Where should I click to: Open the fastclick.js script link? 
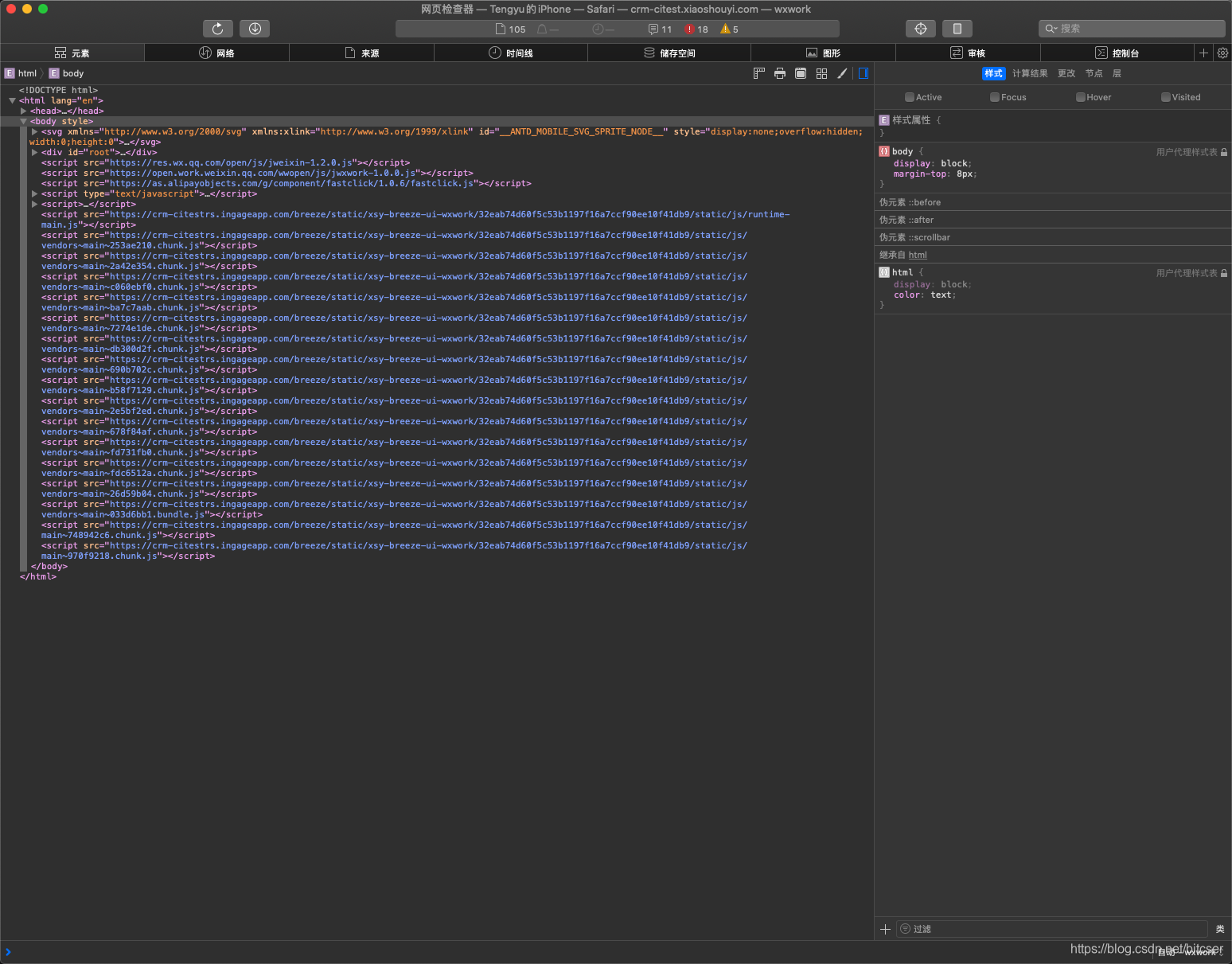coord(293,184)
